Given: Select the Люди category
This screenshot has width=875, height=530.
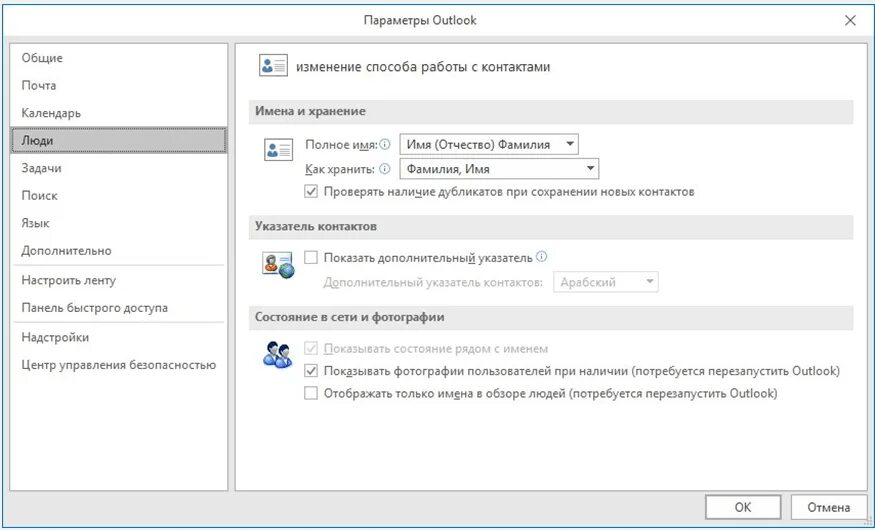Looking at the screenshot, I should point(119,140).
